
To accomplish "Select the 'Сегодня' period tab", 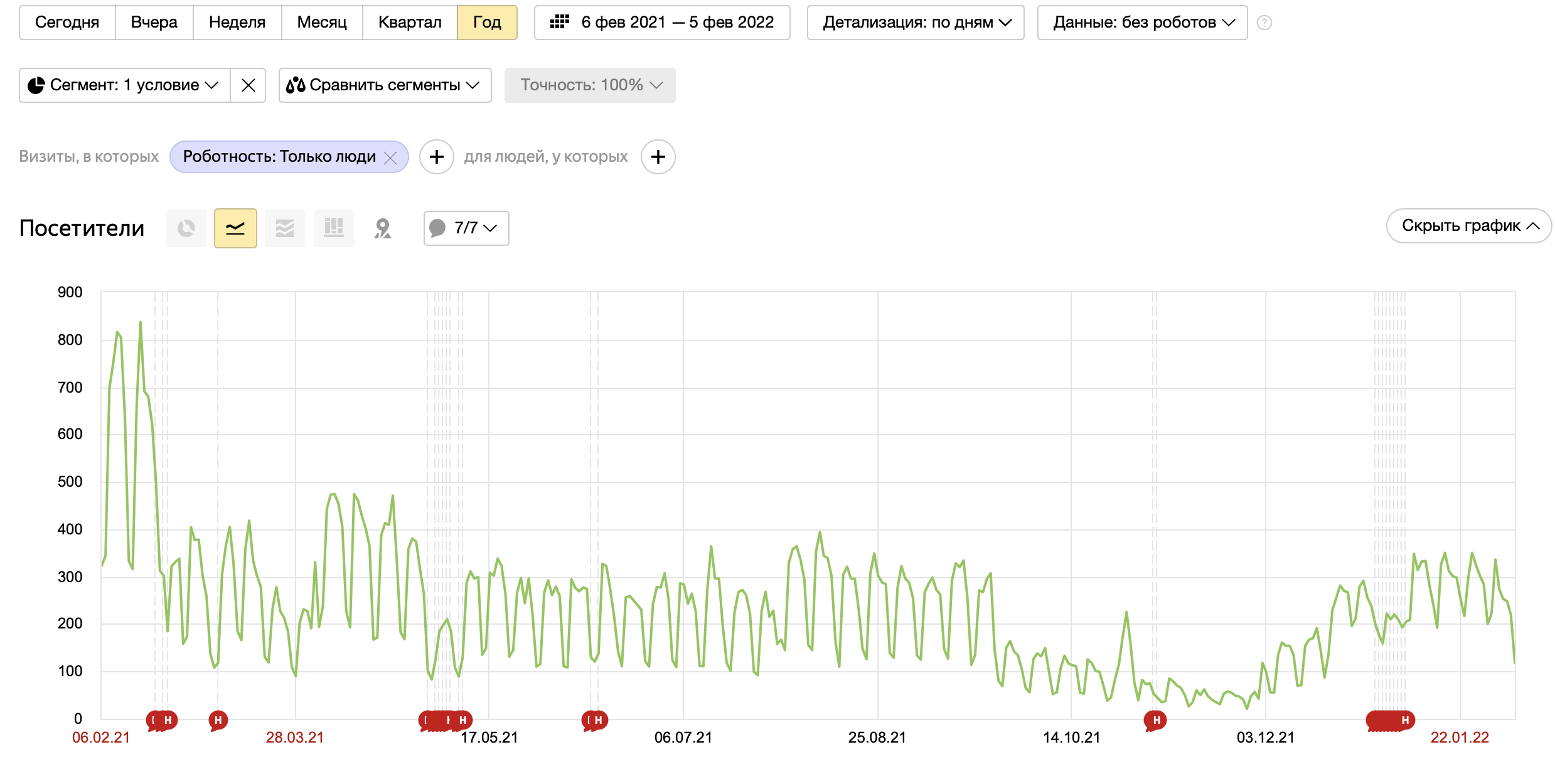I will (x=67, y=23).
